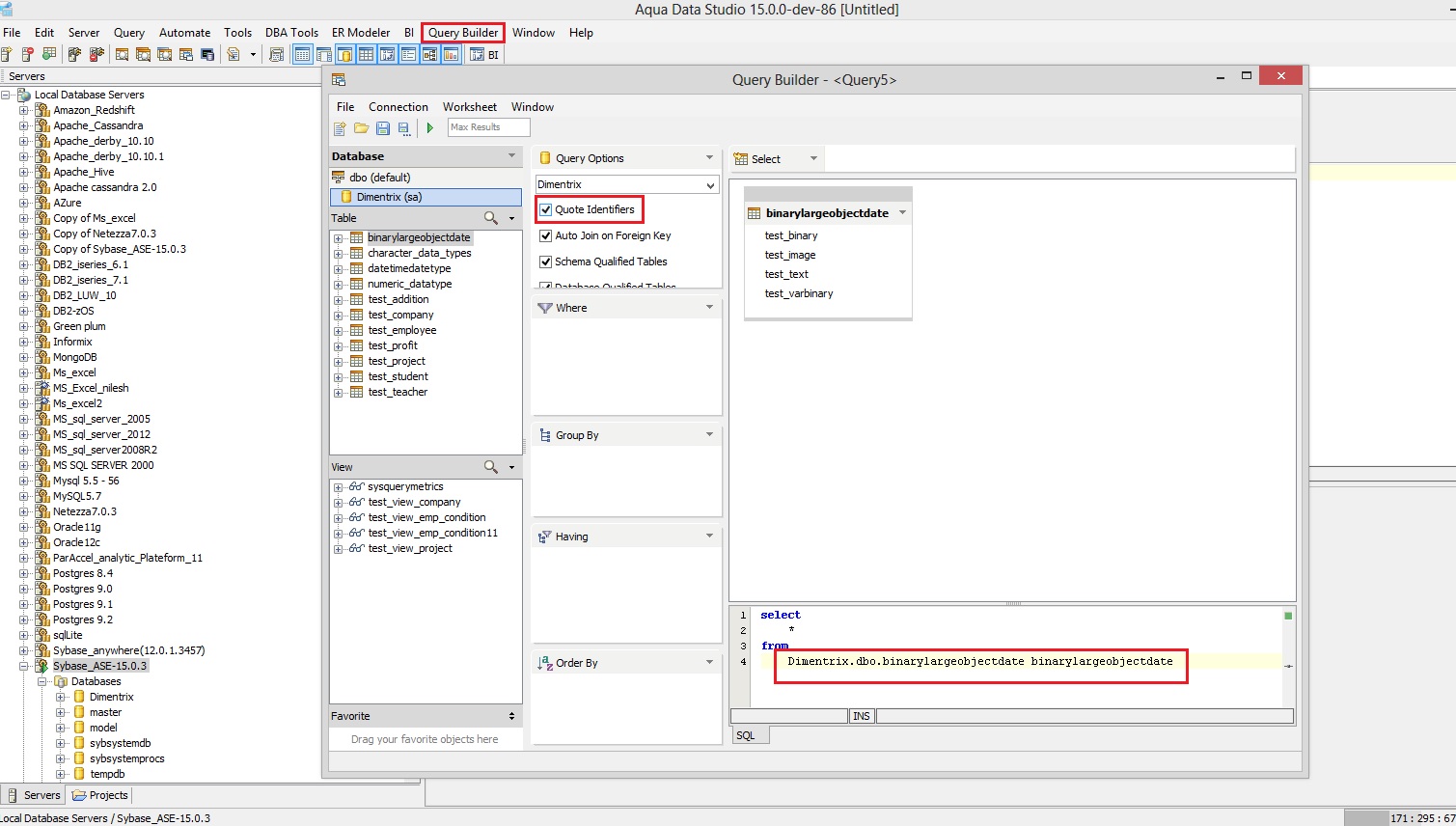Open the Query Options panel dropdown arrow
1456x826 pixels.
[x=710, y=157]
